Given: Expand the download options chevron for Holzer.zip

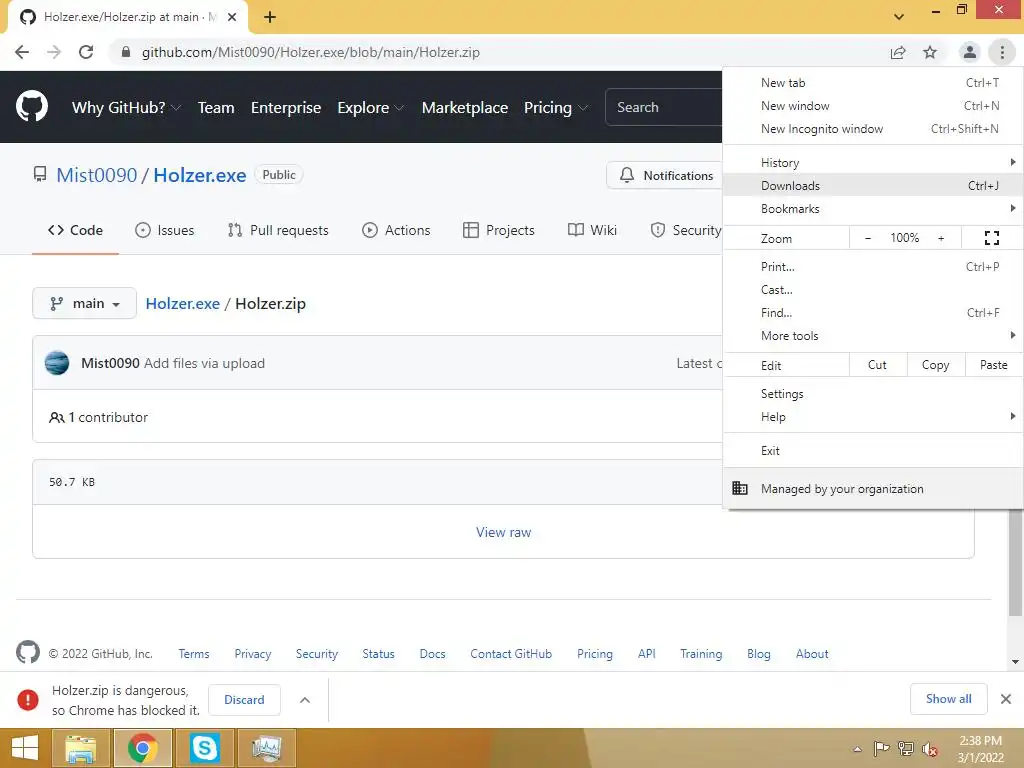Looking at the screenshot, I should click(304, 699).
